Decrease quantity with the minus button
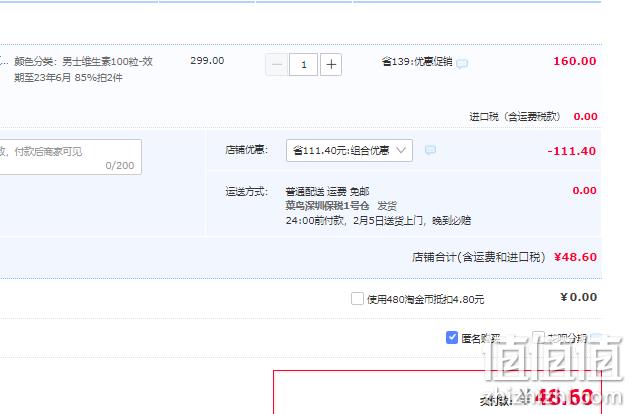 (x=277, y=64)
